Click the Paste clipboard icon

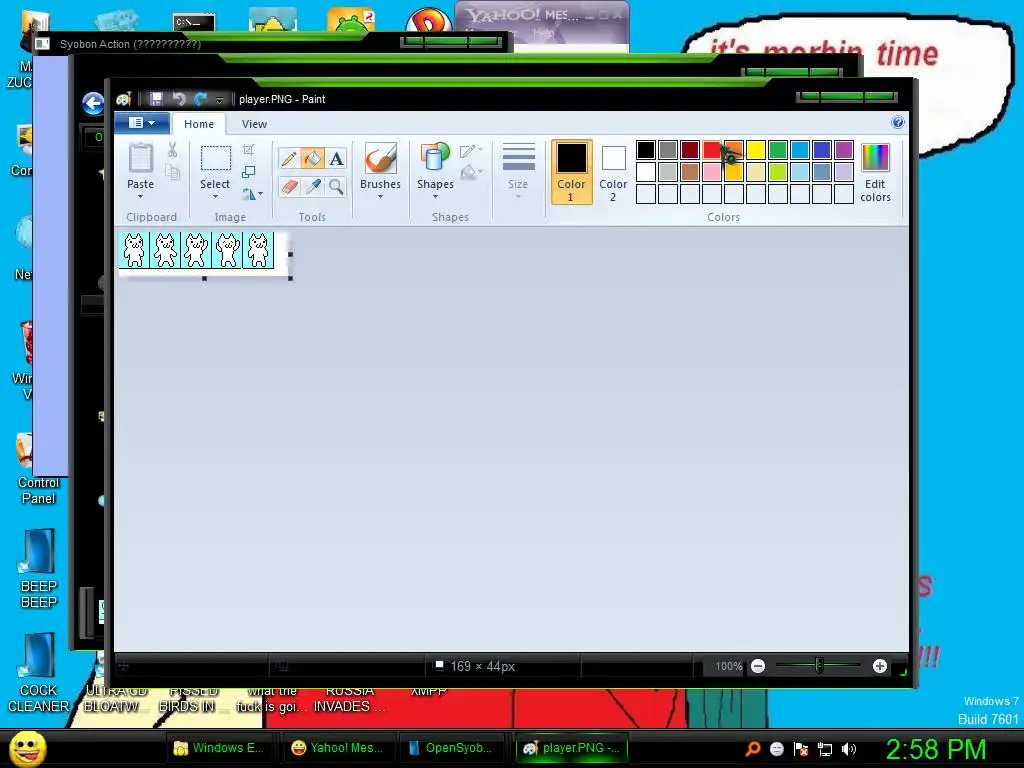click(140, 159)
